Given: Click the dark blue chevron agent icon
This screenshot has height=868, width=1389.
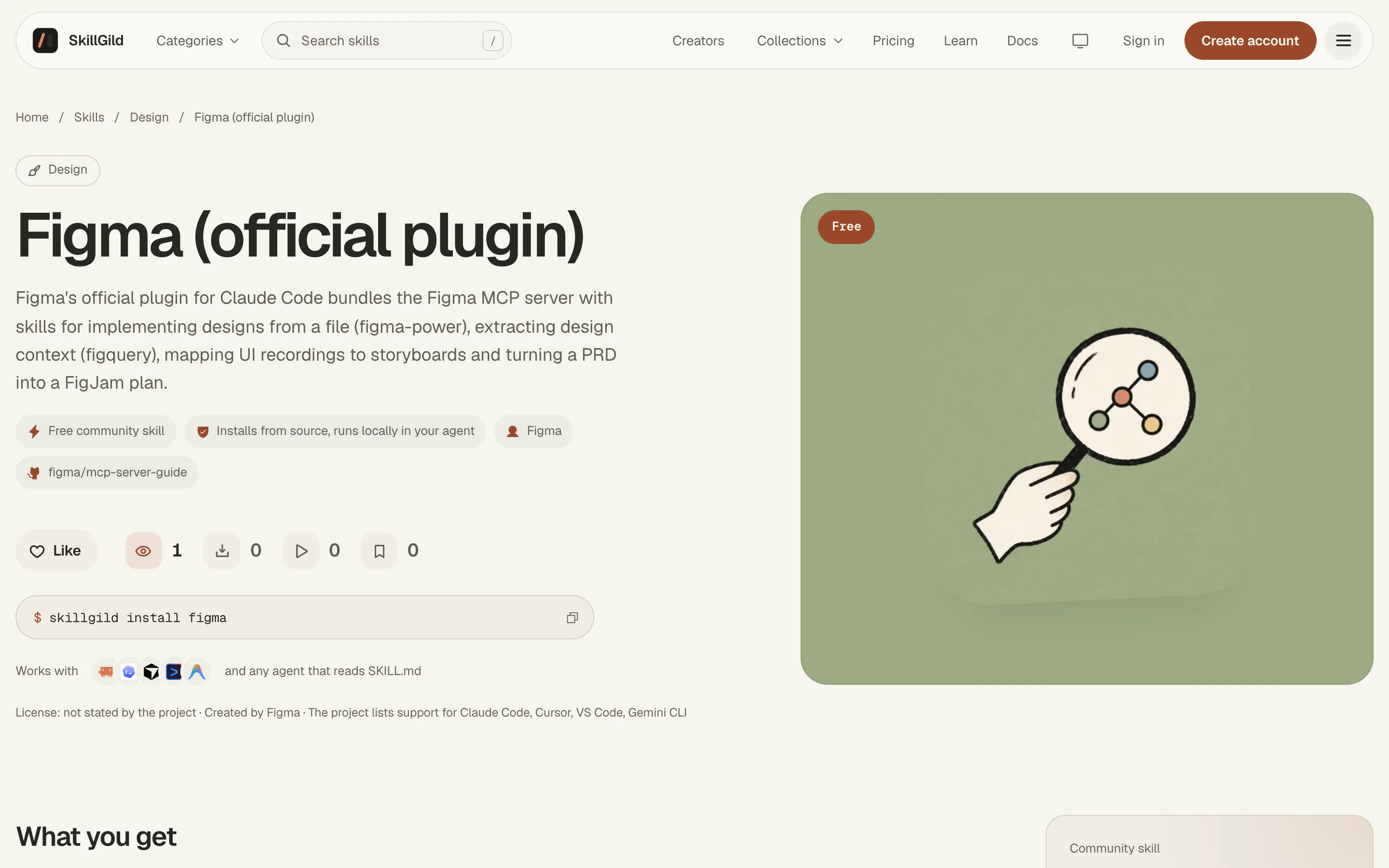Looking at the screenshot, I should (173, 671).
